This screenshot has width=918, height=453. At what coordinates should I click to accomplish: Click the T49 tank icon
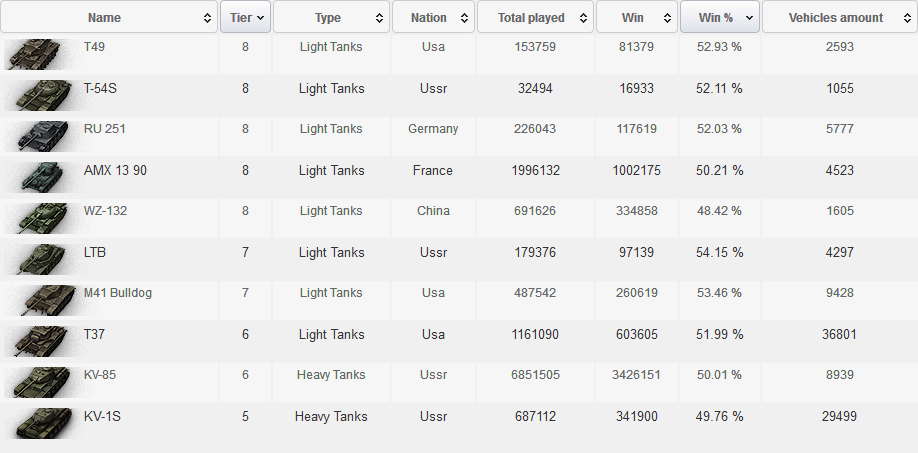38,53
